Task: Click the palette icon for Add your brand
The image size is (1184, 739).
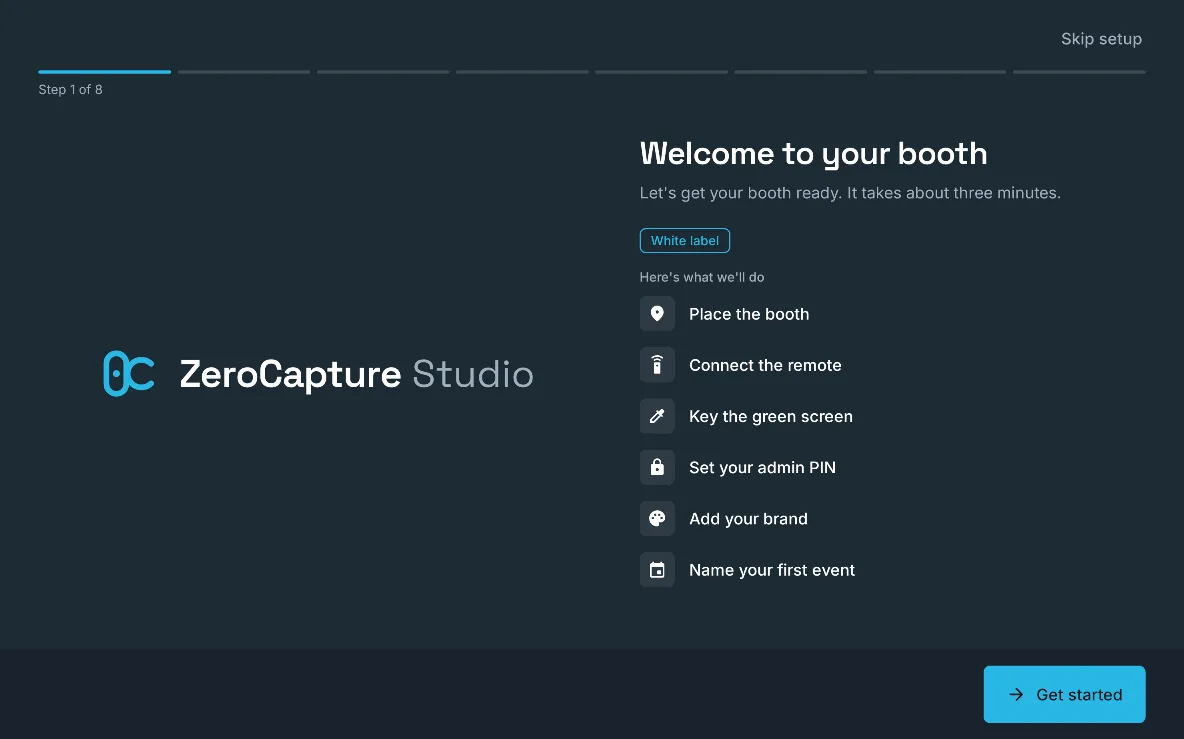Action: (x=657, y=519)
